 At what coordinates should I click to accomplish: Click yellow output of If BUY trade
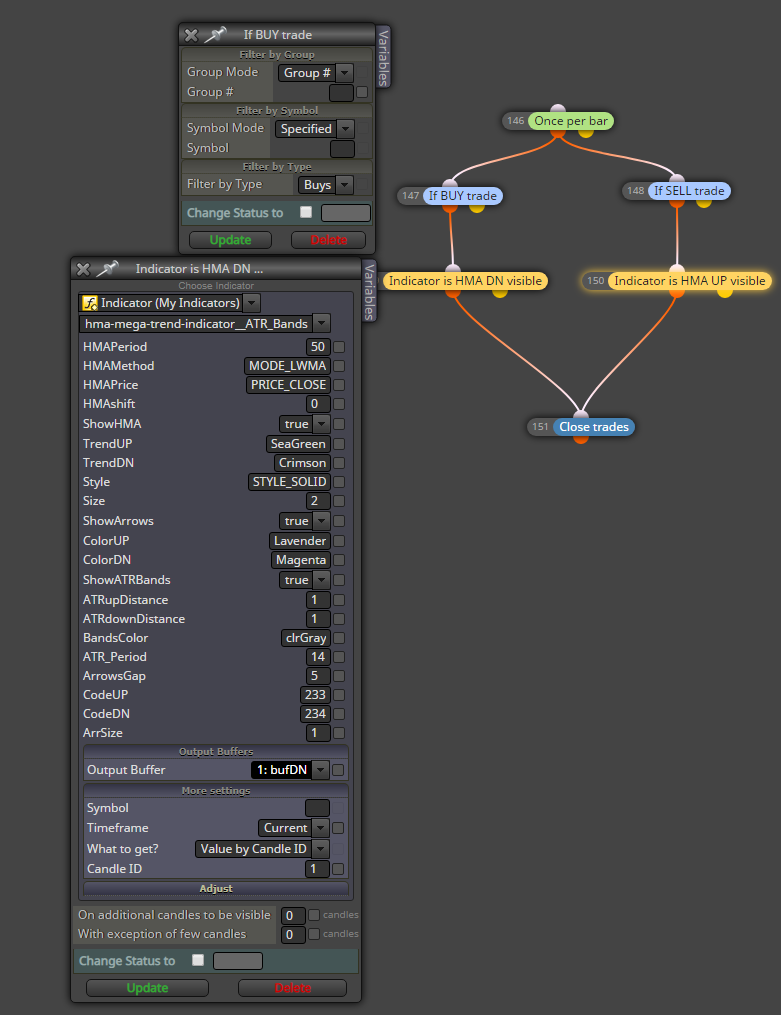477,208
